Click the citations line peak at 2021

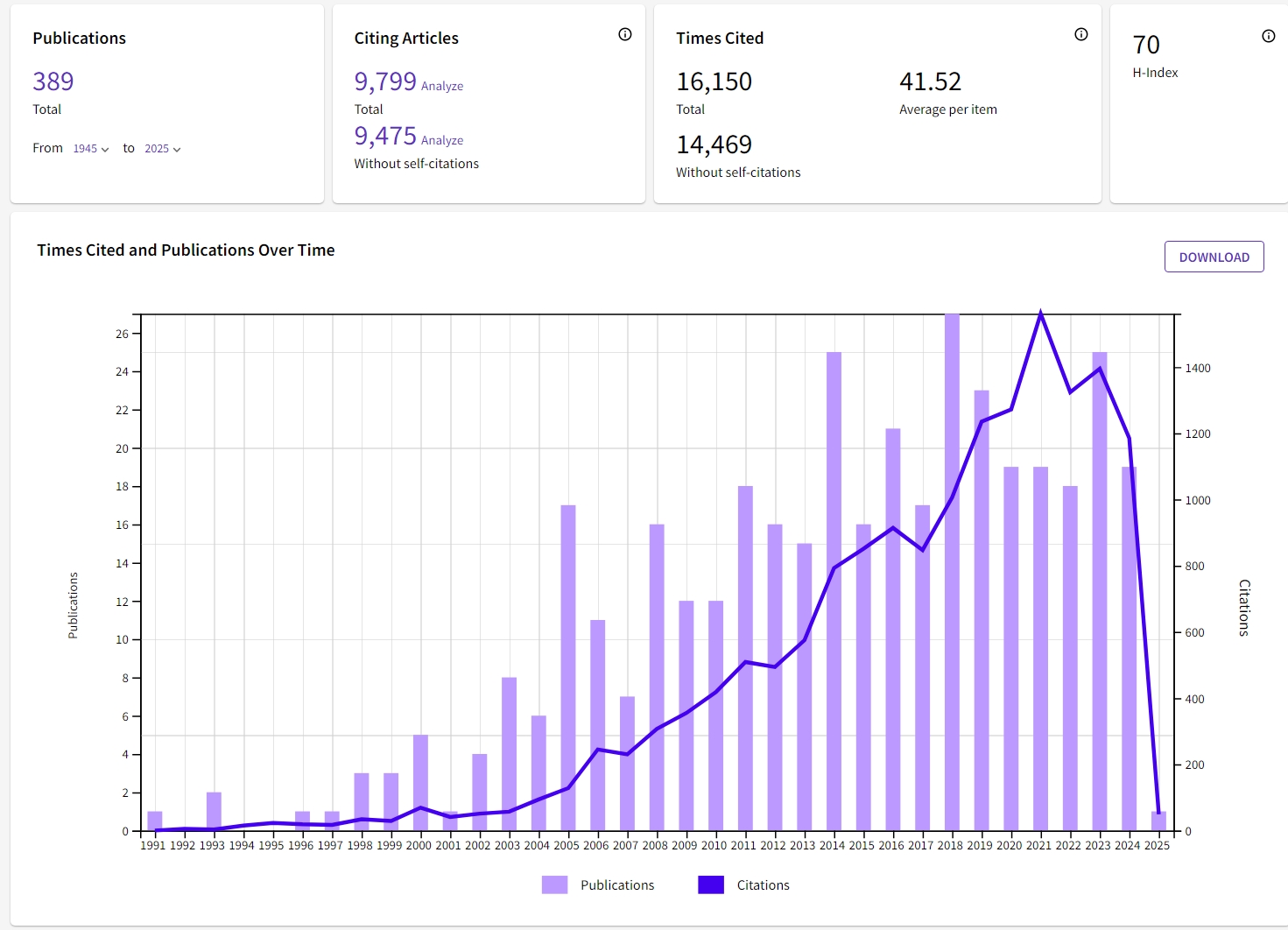(1040, 313)
